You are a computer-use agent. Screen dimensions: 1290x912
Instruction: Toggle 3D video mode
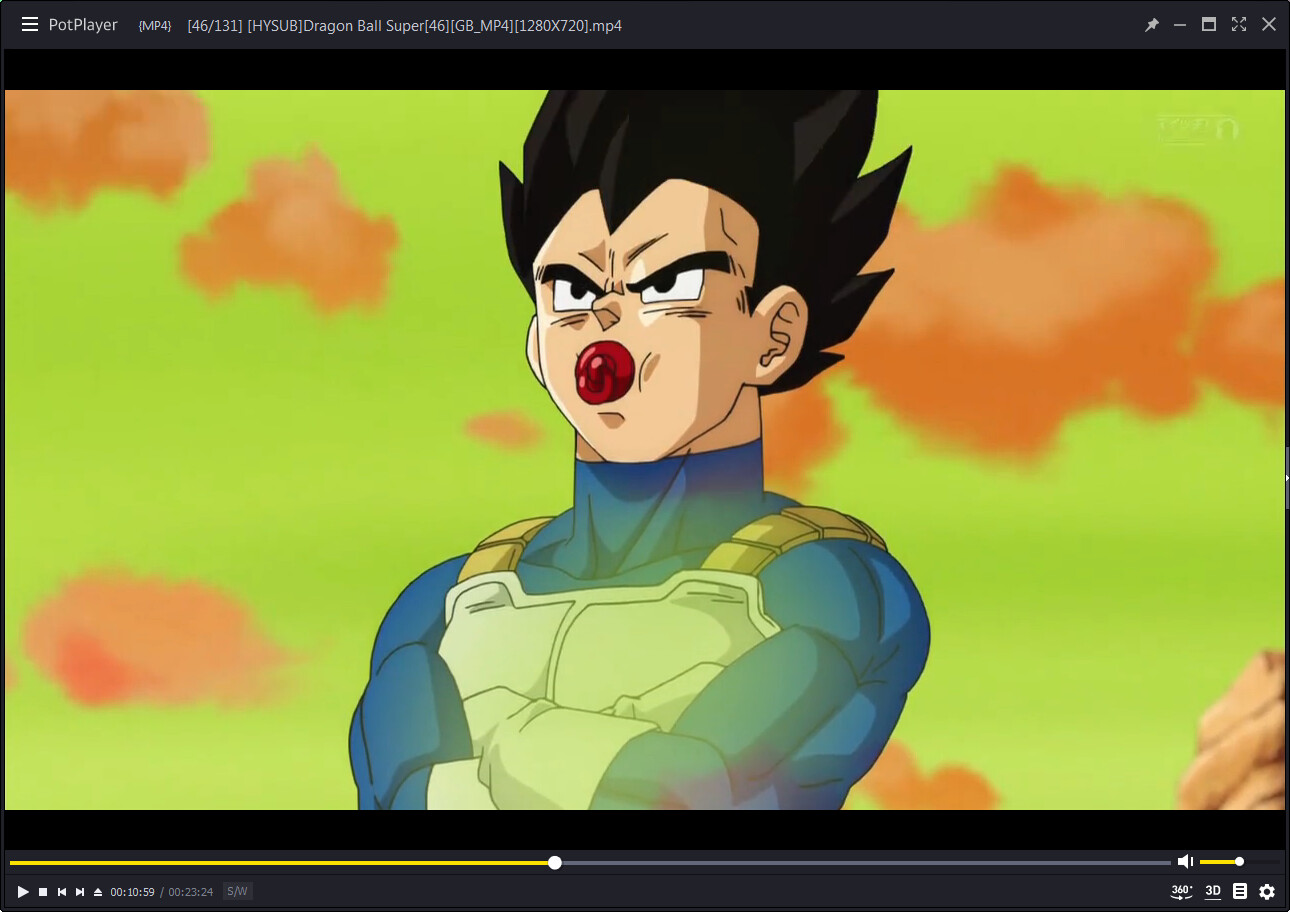pyautogui.click(x=1213, y=891)
